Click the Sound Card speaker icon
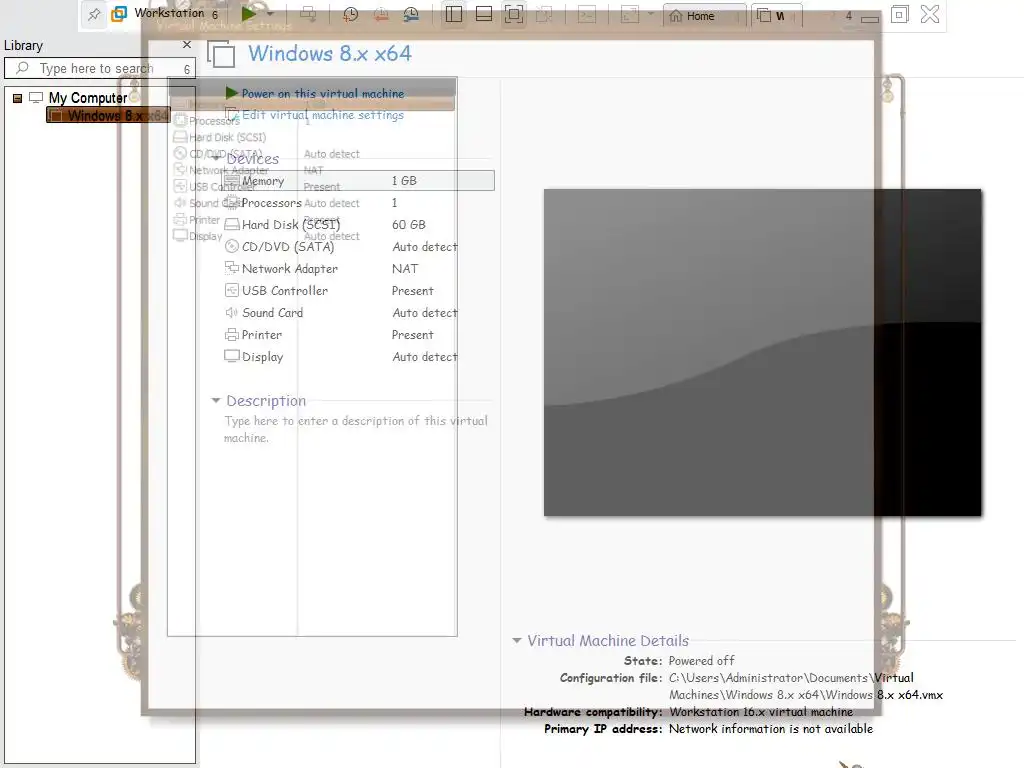Screen dimensions: 1024x768 click(x=232, y=313)
